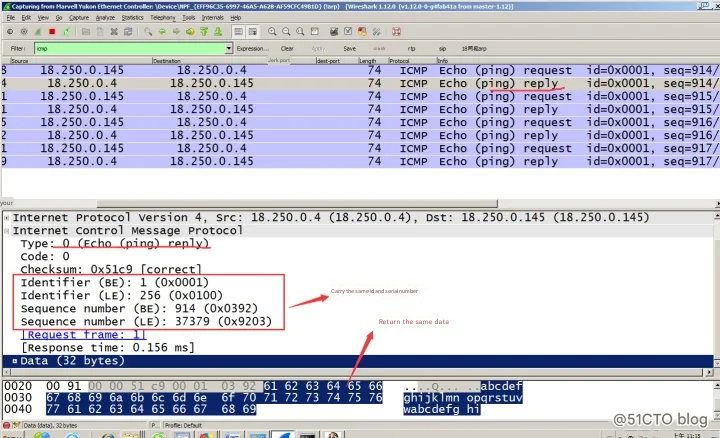Expand the Data (32 bytes) node
Image resolution: width=720 pixels, height=438 pixels.
pyautogui.click(x=15, y=361)
